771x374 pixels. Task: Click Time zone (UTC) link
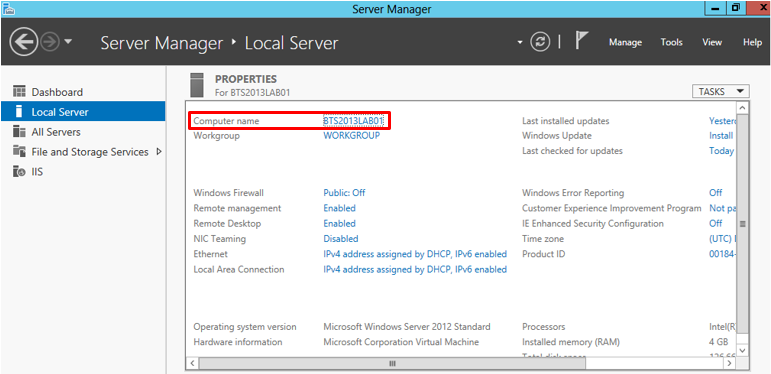pyautogui.click(x=722, y=238)
